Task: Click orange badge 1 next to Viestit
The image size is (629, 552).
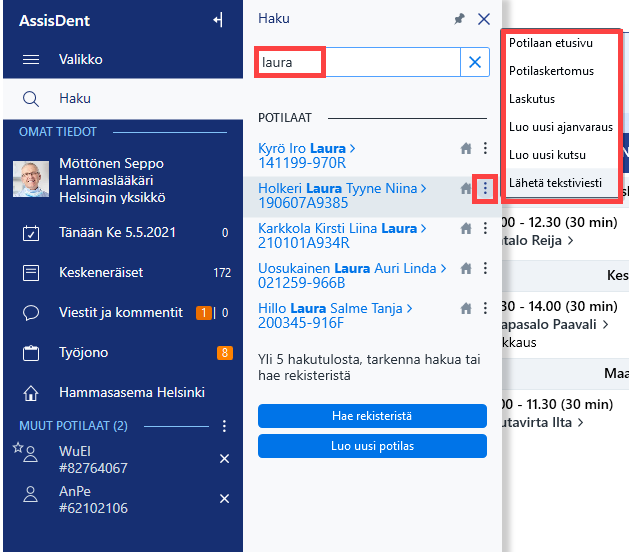Action: point(203,313)
